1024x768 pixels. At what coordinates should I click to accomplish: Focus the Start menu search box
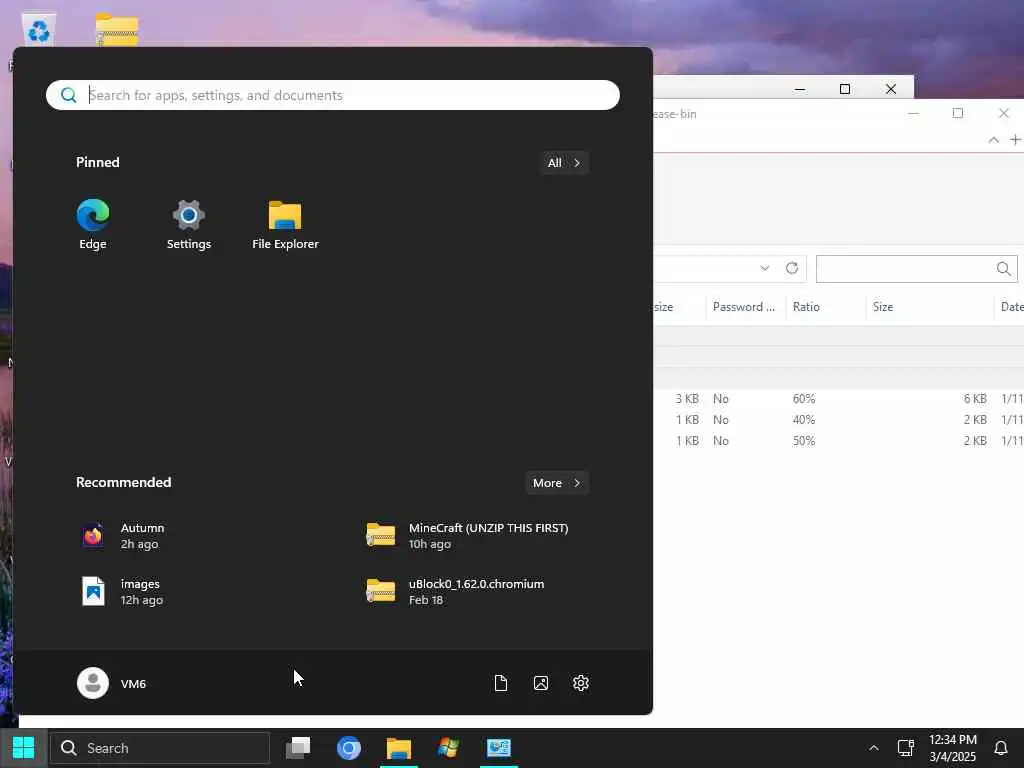pyautogui.click(x=333, y=95)
